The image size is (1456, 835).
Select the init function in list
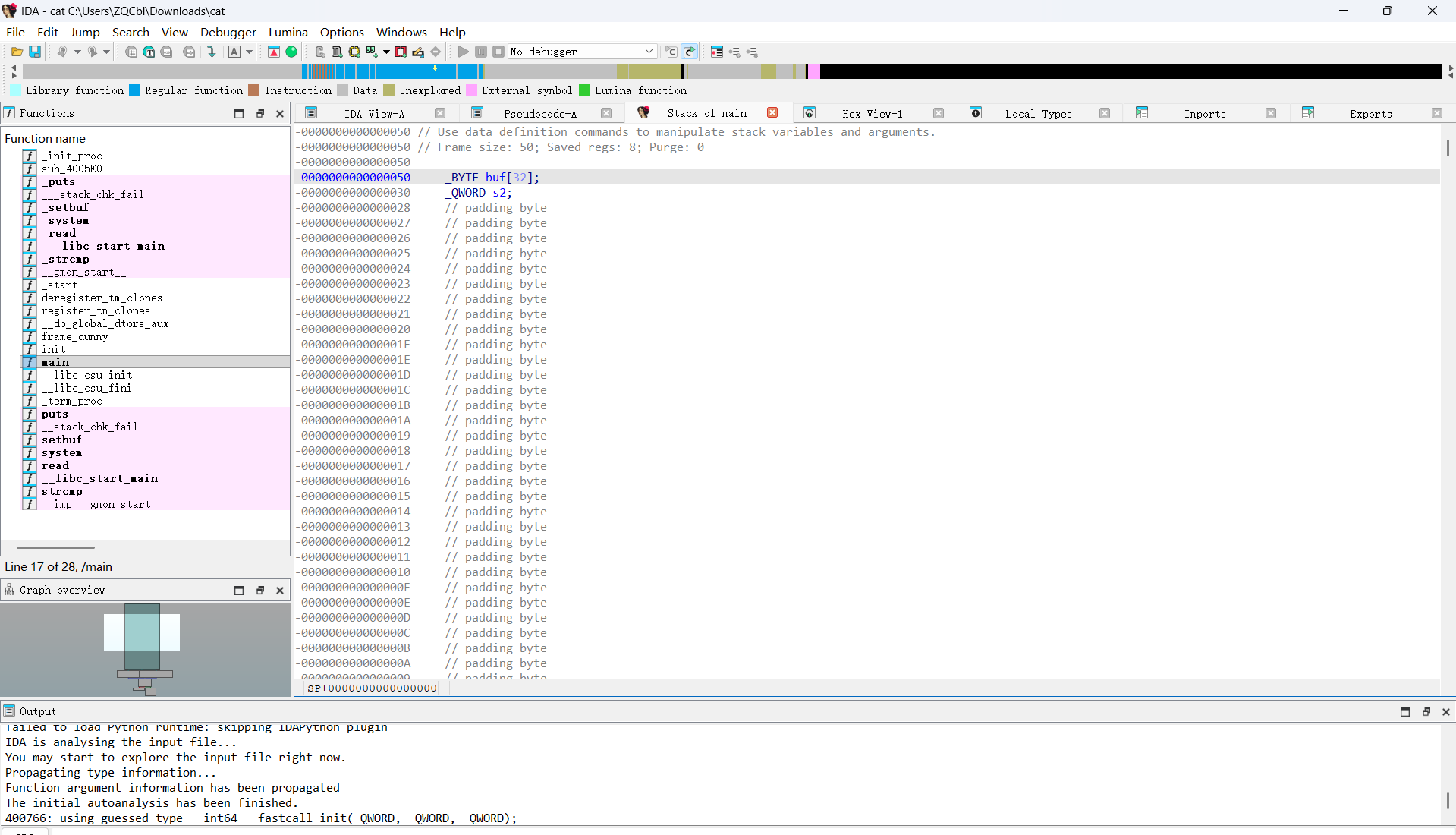pyautogui.click(x=155, y=349)
